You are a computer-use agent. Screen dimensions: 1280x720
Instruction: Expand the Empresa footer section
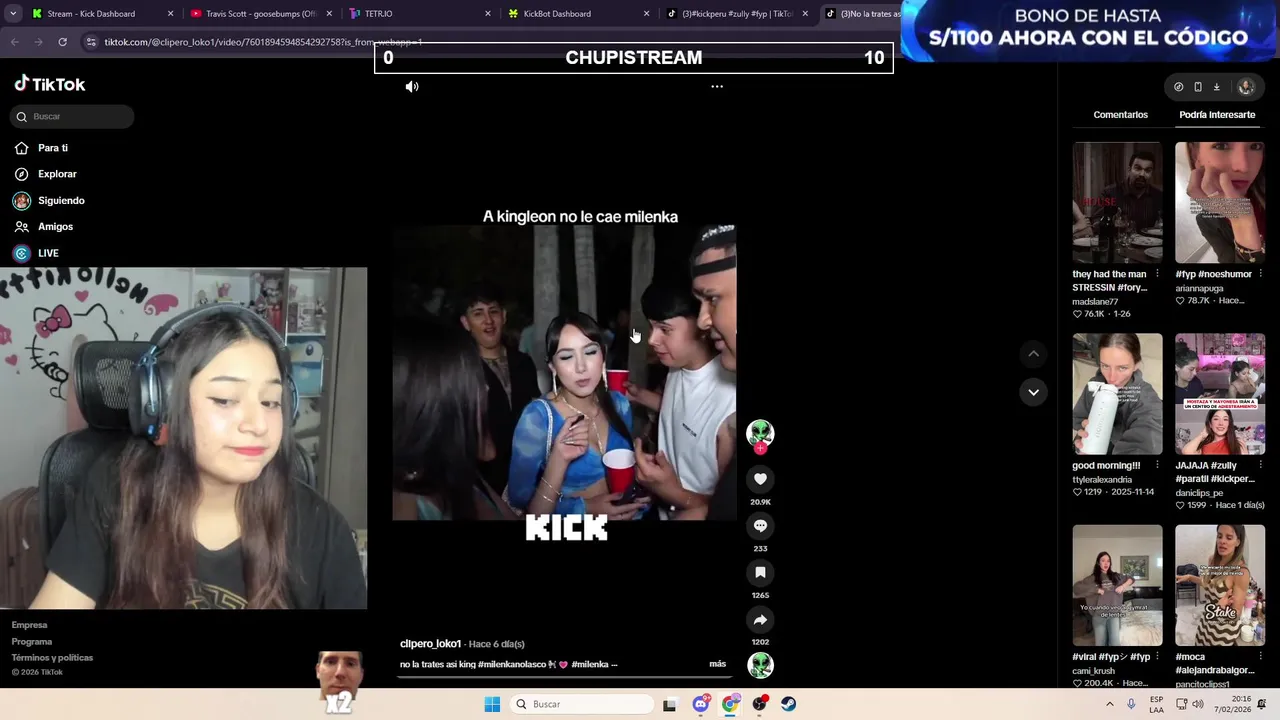(29, 625)
